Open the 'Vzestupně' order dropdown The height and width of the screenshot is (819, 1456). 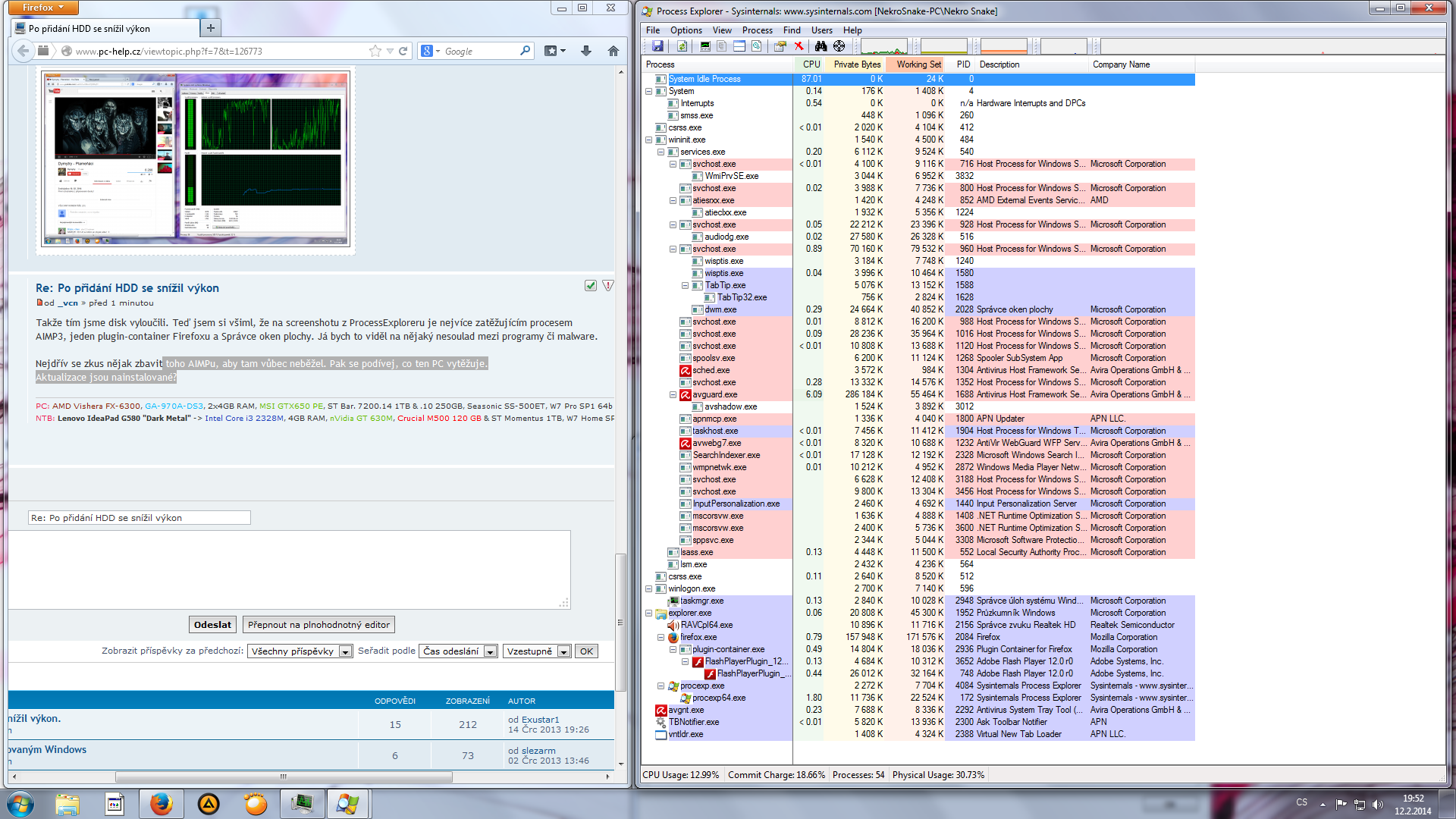point(537,651)
